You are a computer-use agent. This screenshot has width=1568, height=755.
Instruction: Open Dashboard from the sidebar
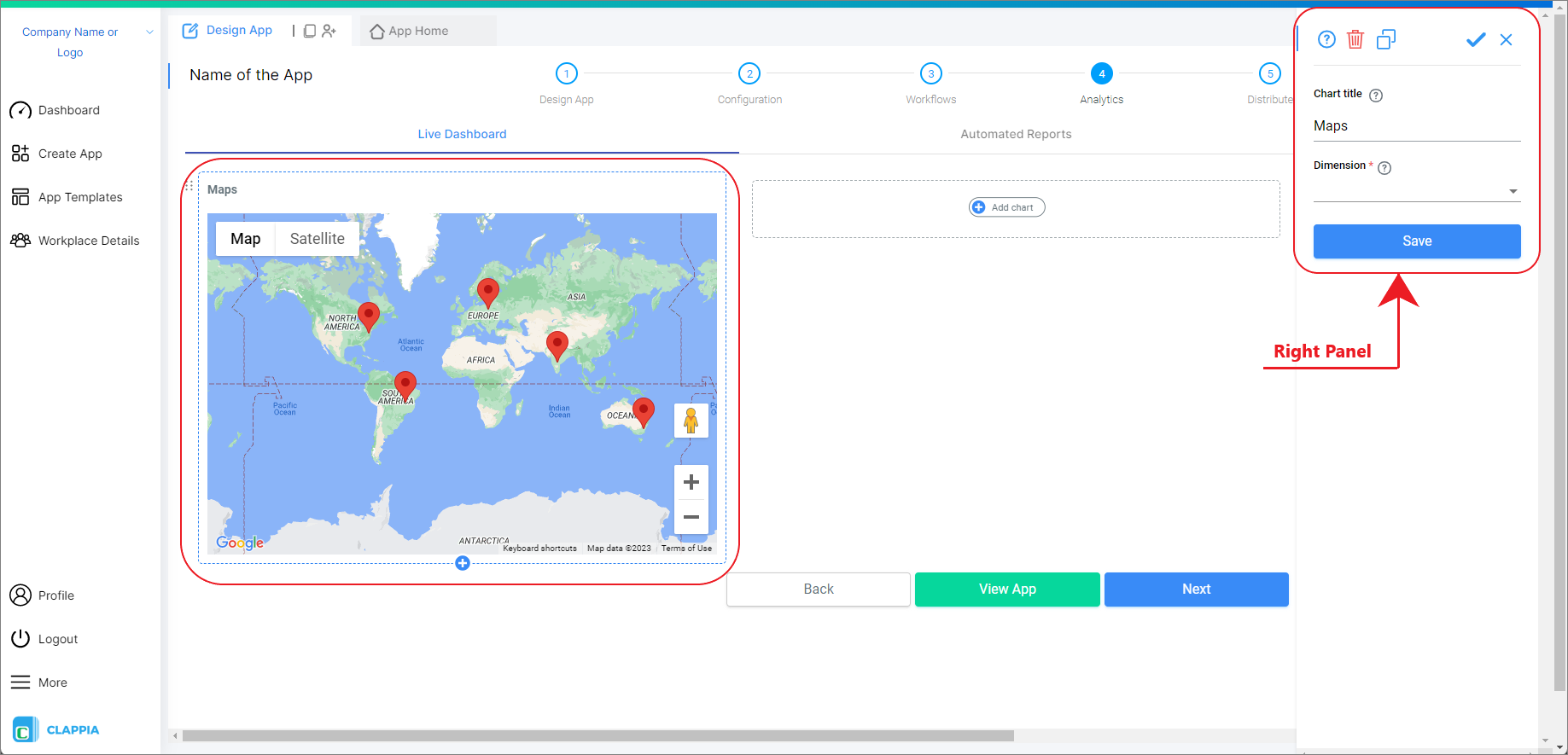pyautogui.click(x=69, y=111)
